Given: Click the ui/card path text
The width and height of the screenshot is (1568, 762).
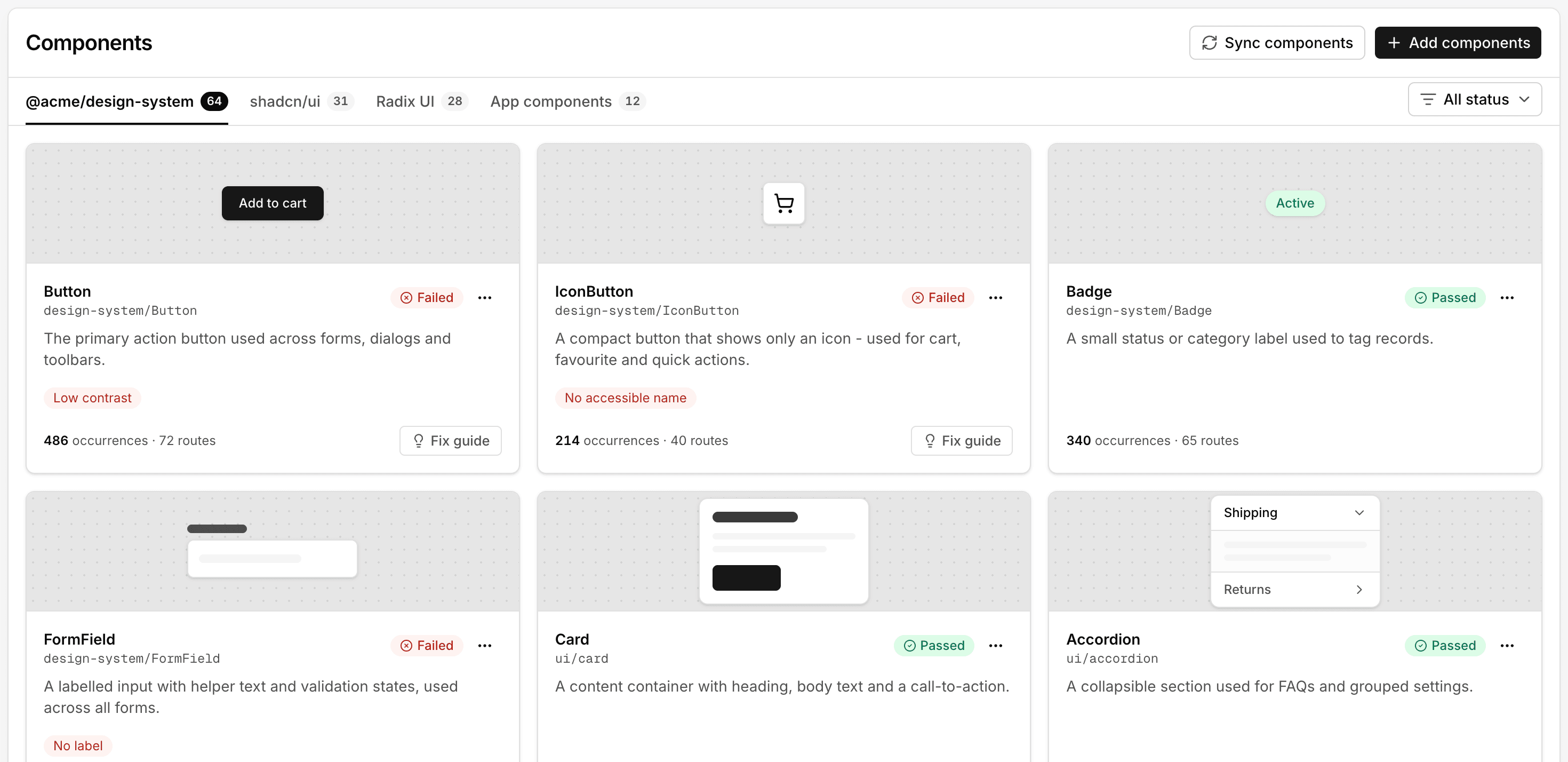Looking at the screenshot, I should coord(581,658).
